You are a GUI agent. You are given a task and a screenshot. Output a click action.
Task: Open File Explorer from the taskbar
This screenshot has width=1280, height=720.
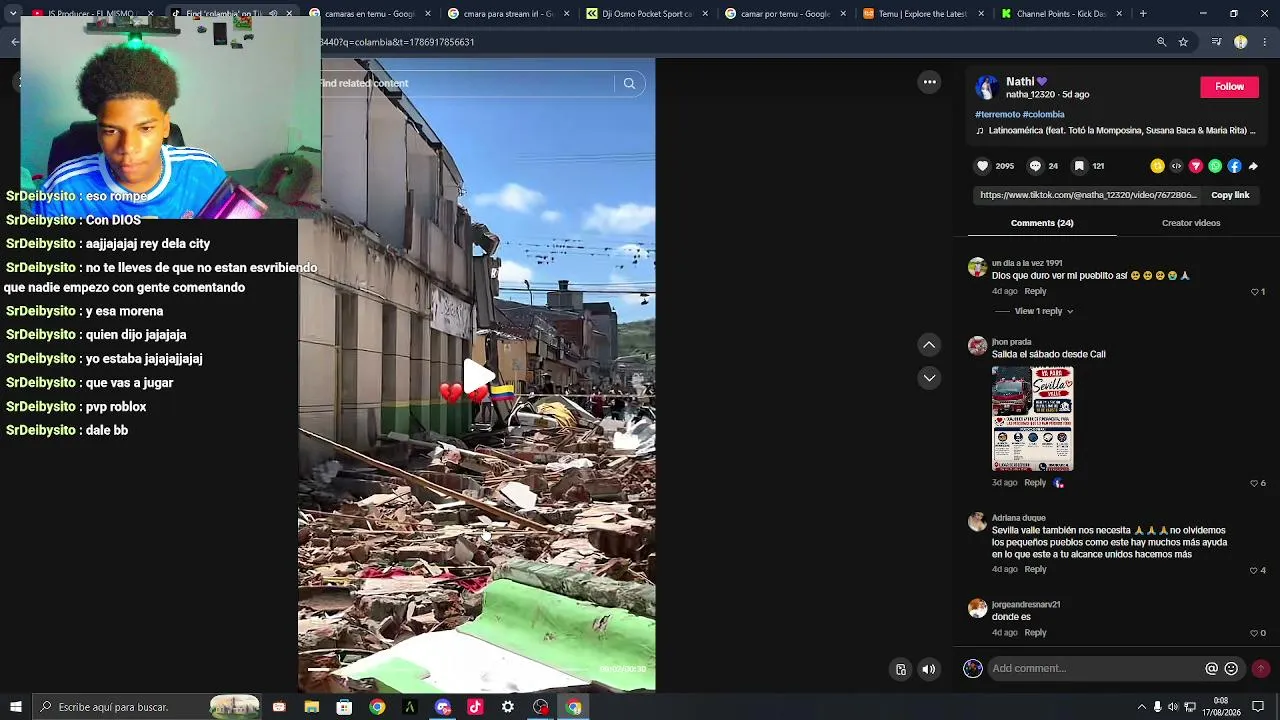tap(311, 707)
